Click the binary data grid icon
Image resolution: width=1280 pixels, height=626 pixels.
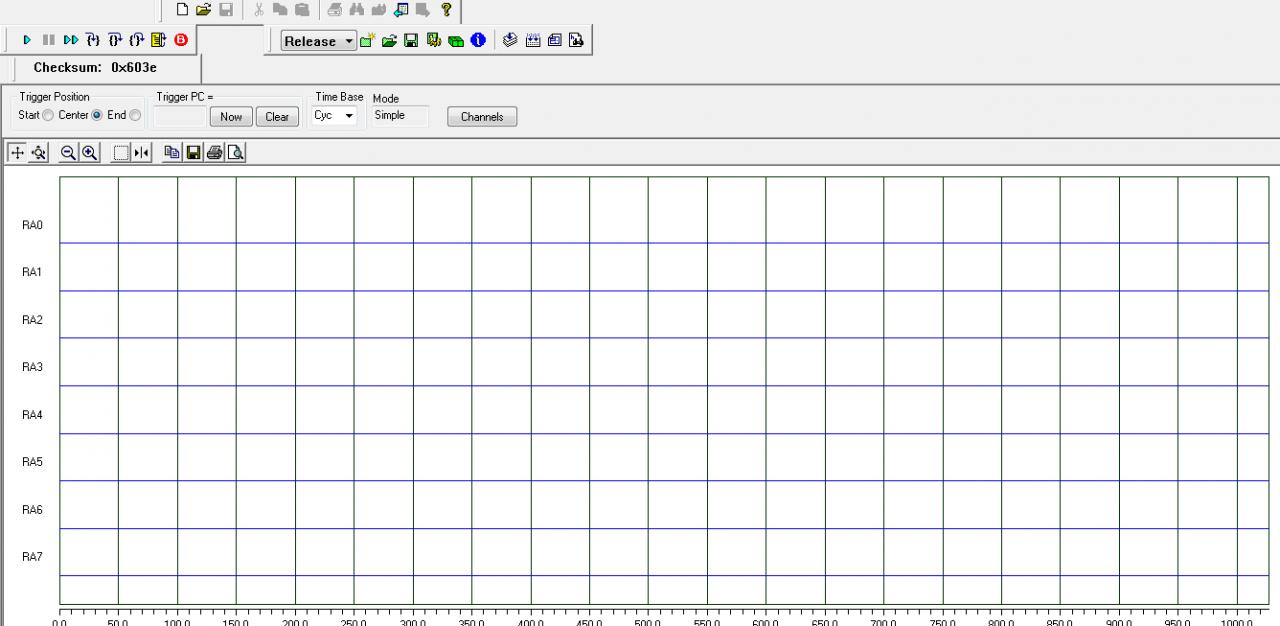click(x=533, y=40)
